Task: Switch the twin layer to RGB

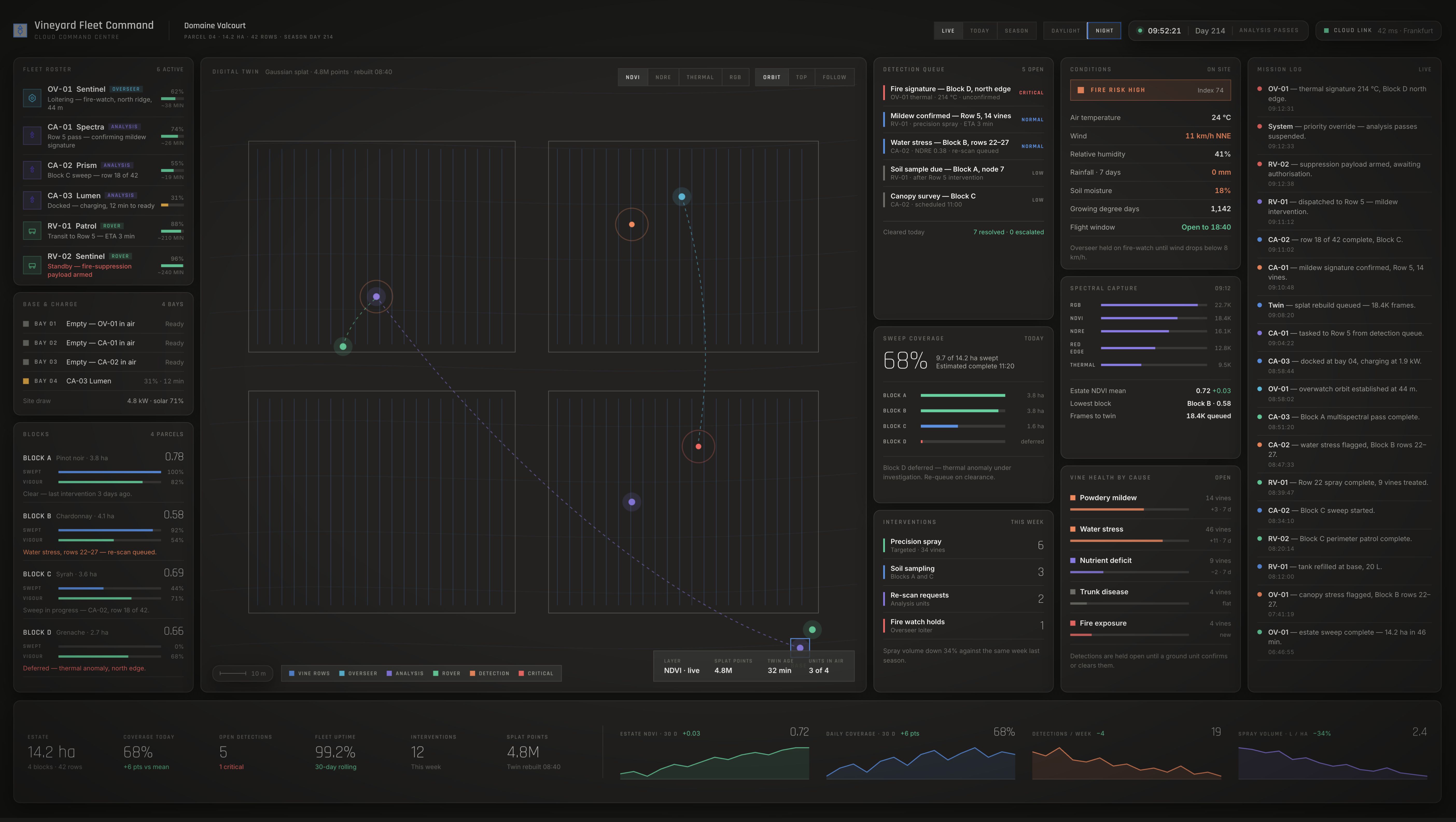Action: [x=735, y=77]
